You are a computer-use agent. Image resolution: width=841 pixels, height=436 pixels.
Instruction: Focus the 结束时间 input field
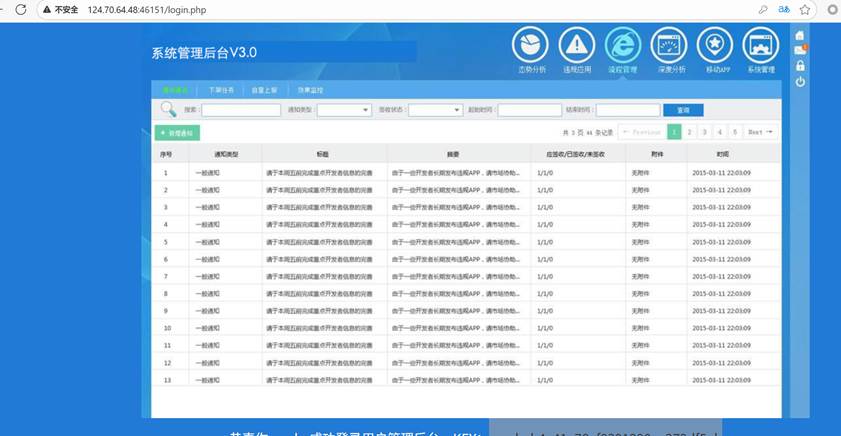(628, 110)
